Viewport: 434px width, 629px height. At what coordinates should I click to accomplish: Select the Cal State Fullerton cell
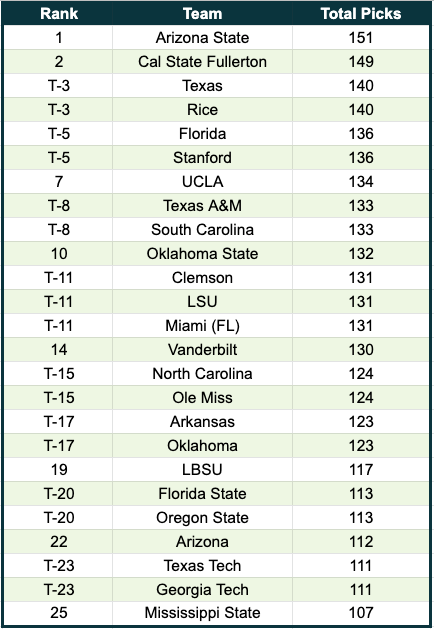pyautogui.click(x=202, y=62)
